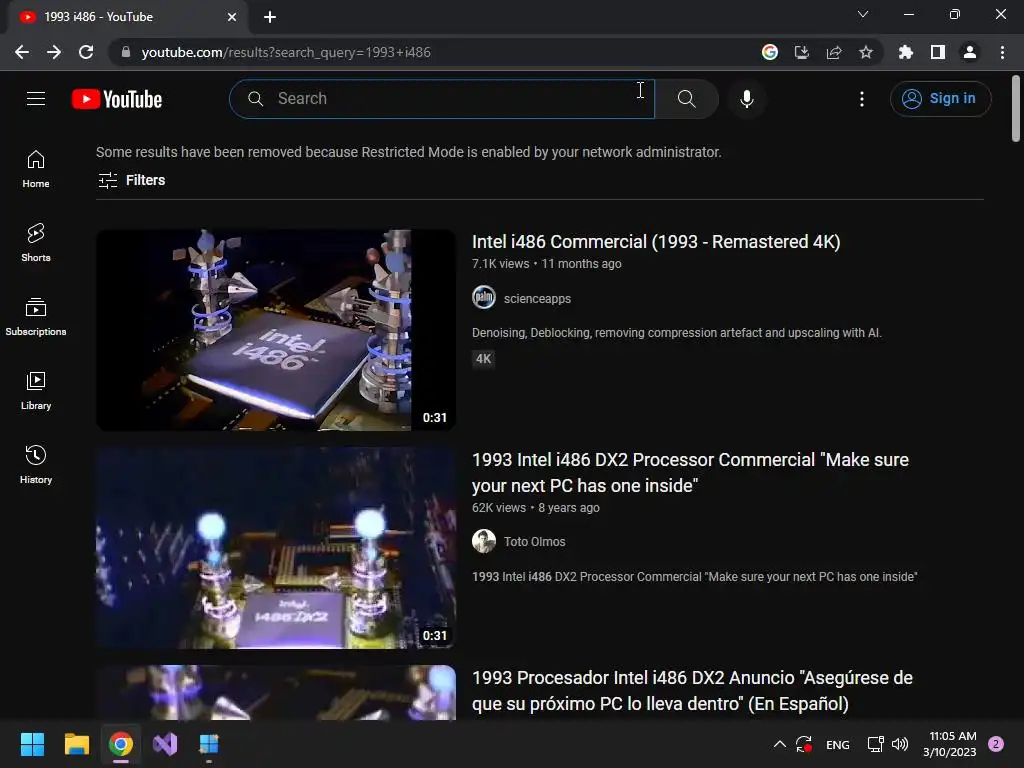The width and height of the screenshot is (1024, 768).
Task: Start voice search with microphone icon
Action: point(747,99)
